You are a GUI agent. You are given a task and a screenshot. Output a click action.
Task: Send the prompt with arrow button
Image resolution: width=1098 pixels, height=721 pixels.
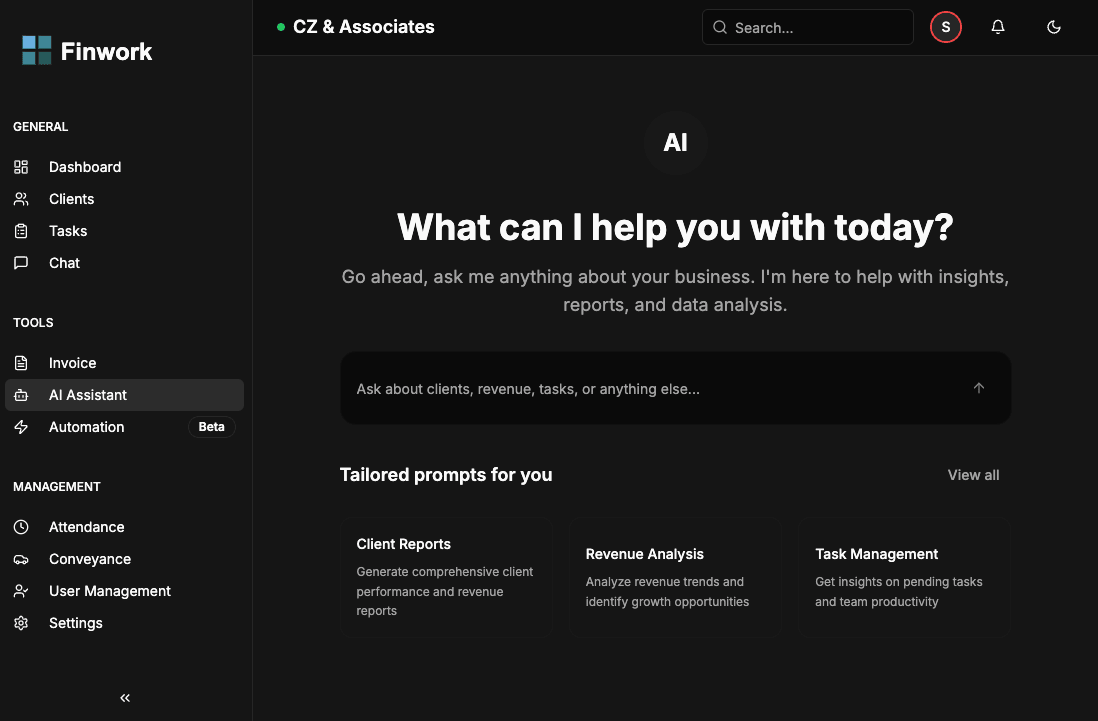click(978, 388)
